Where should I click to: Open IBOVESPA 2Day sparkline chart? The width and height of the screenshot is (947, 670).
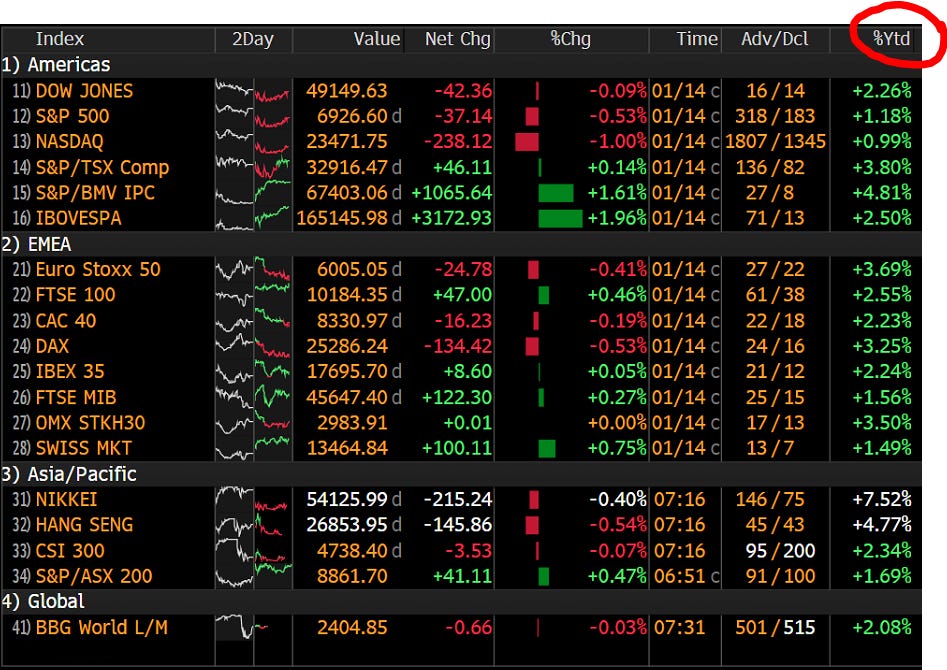click(253, 218)
